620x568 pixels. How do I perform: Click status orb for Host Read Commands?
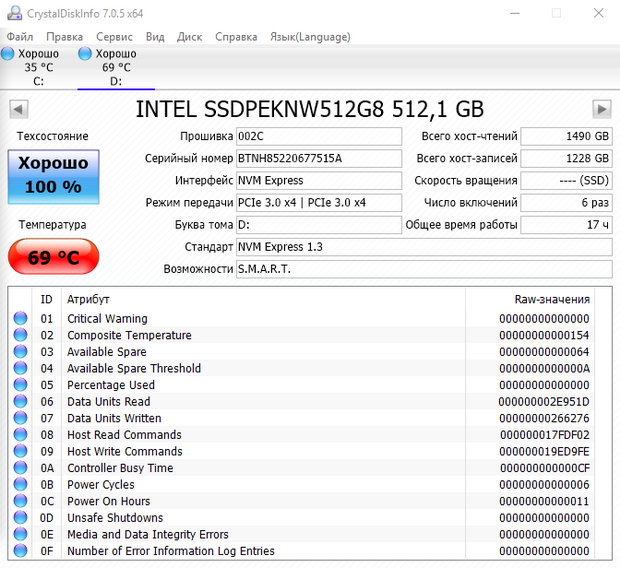pyautogui.click(x=21, y=435)
